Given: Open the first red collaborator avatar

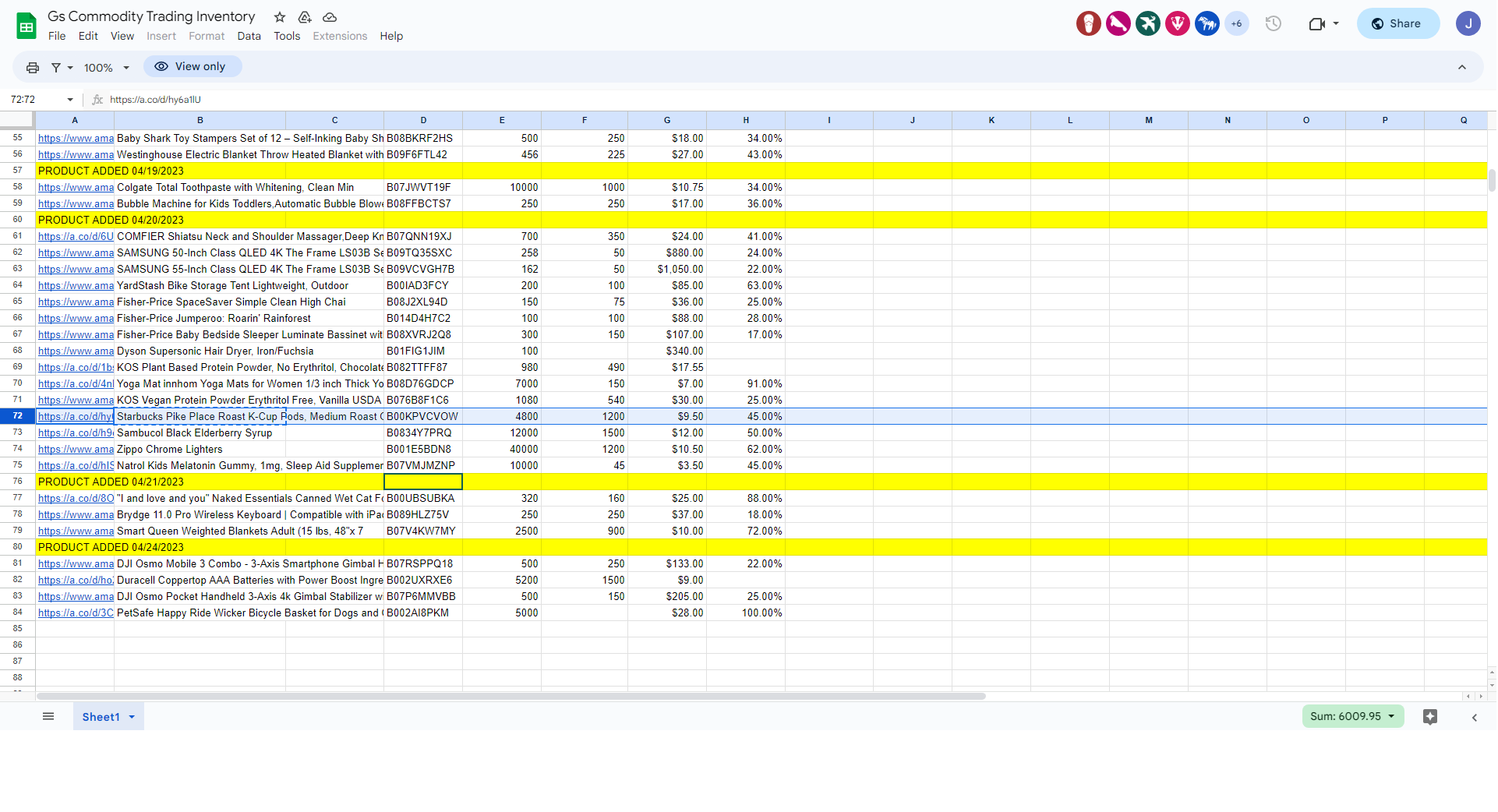Looking at the screenshot, I should [1089, 23].
